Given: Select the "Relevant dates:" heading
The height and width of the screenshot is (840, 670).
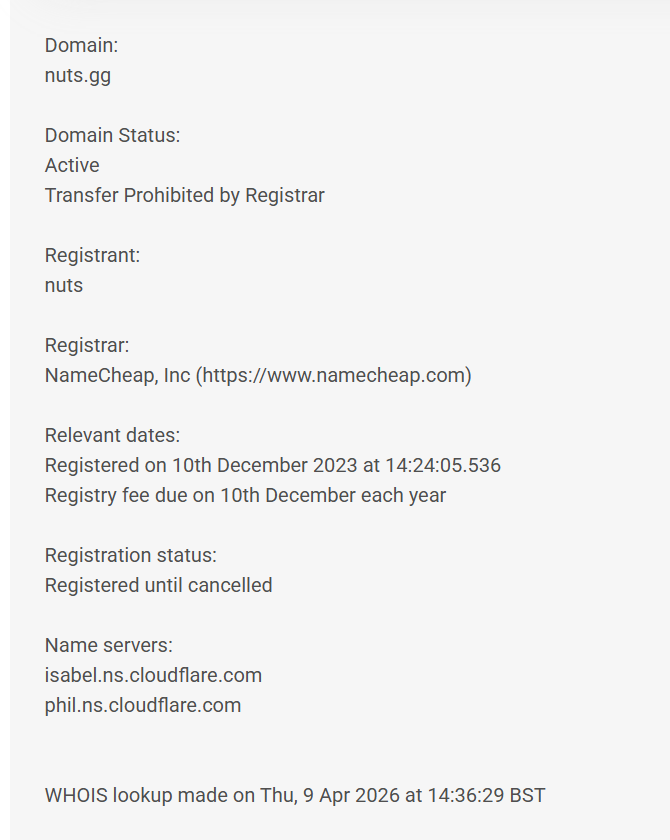Looking at the screenshot, I should [x=112, y=435].
